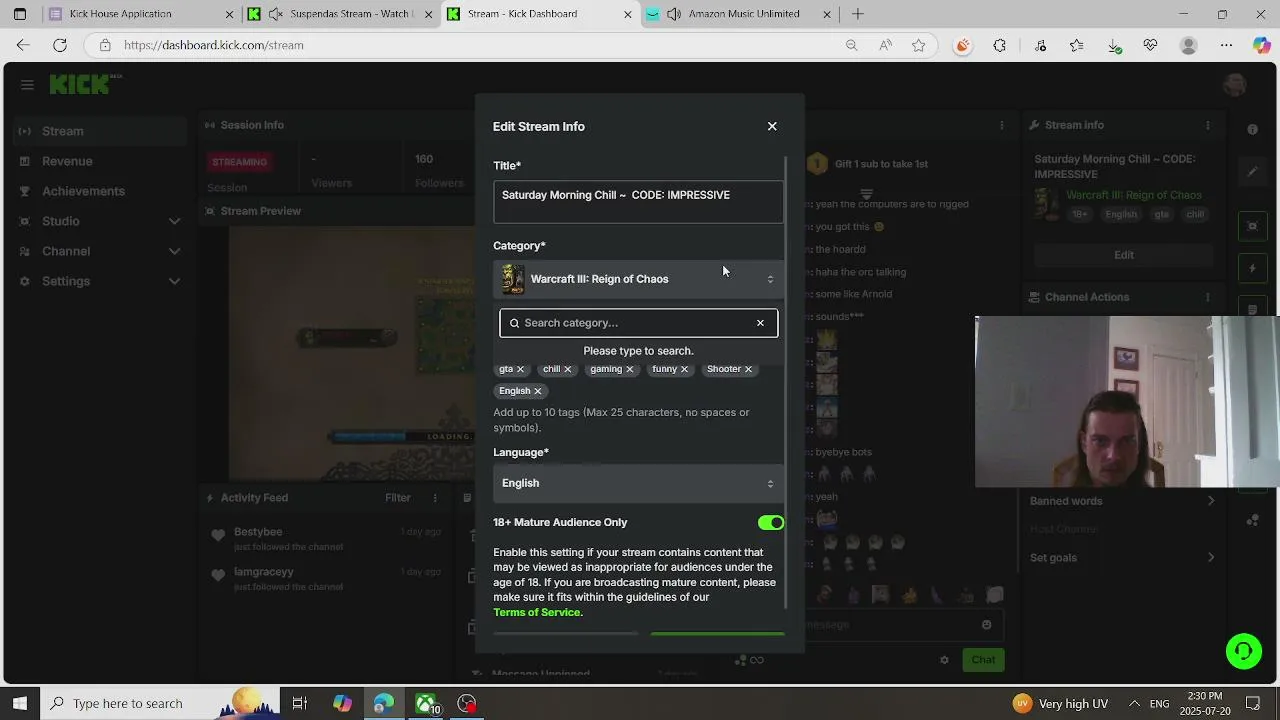This screenshot has width=1280, height=720.
Task: Open Channel Actions panel options menu
Action: click(x=1208, y=297)
